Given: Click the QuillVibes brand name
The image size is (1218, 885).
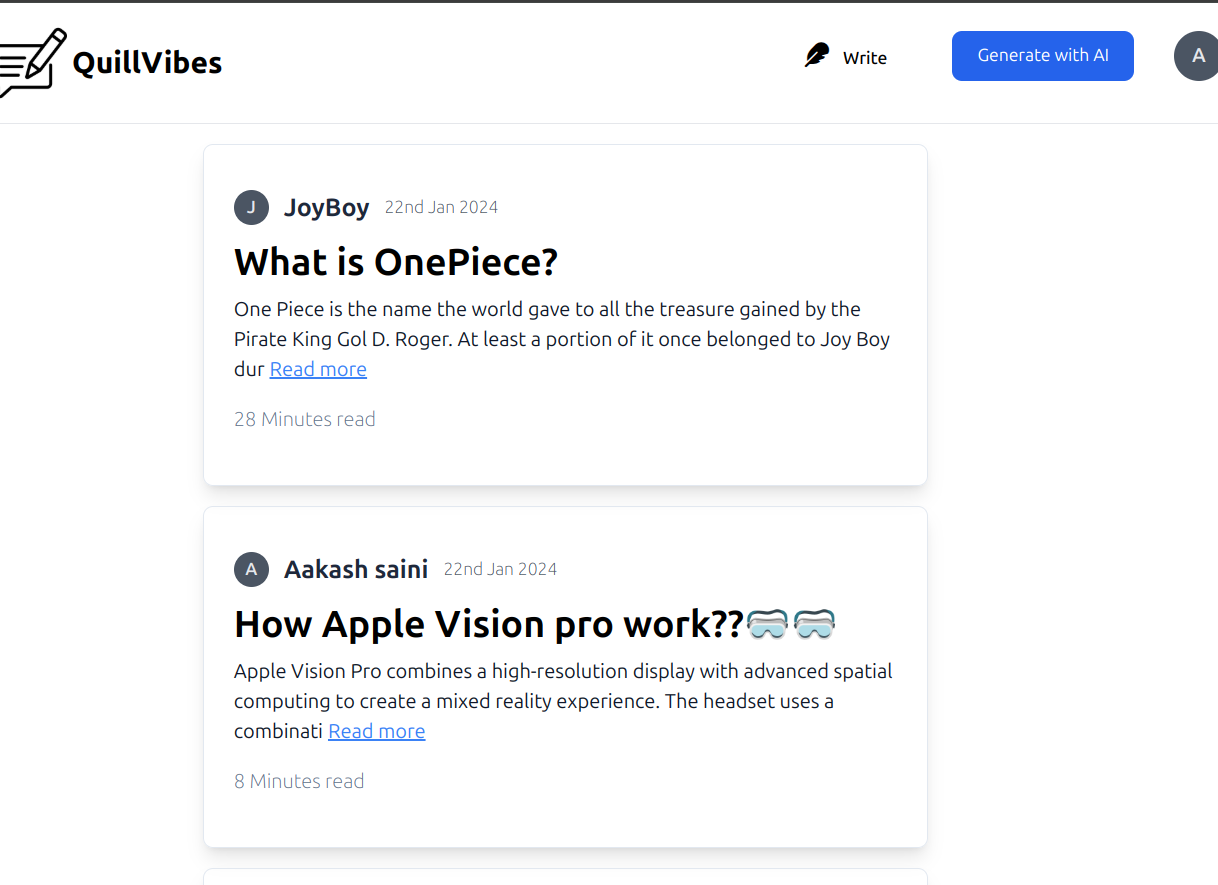Looking at the screenshot, I should point(147,63).
